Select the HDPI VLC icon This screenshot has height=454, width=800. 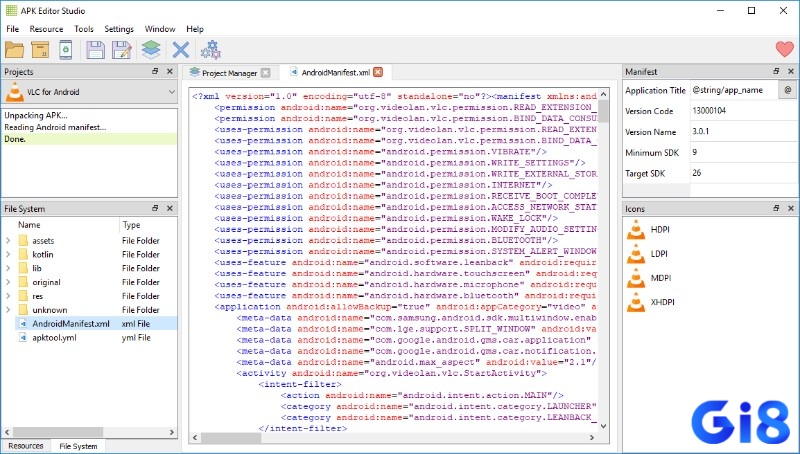coord(636,230)
